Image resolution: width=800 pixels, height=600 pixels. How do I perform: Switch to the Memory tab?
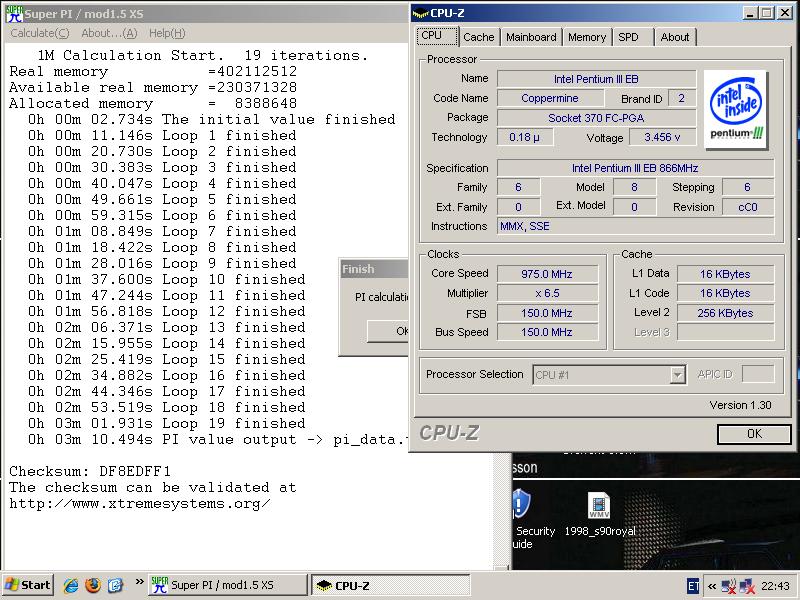[x=587, y=37]
